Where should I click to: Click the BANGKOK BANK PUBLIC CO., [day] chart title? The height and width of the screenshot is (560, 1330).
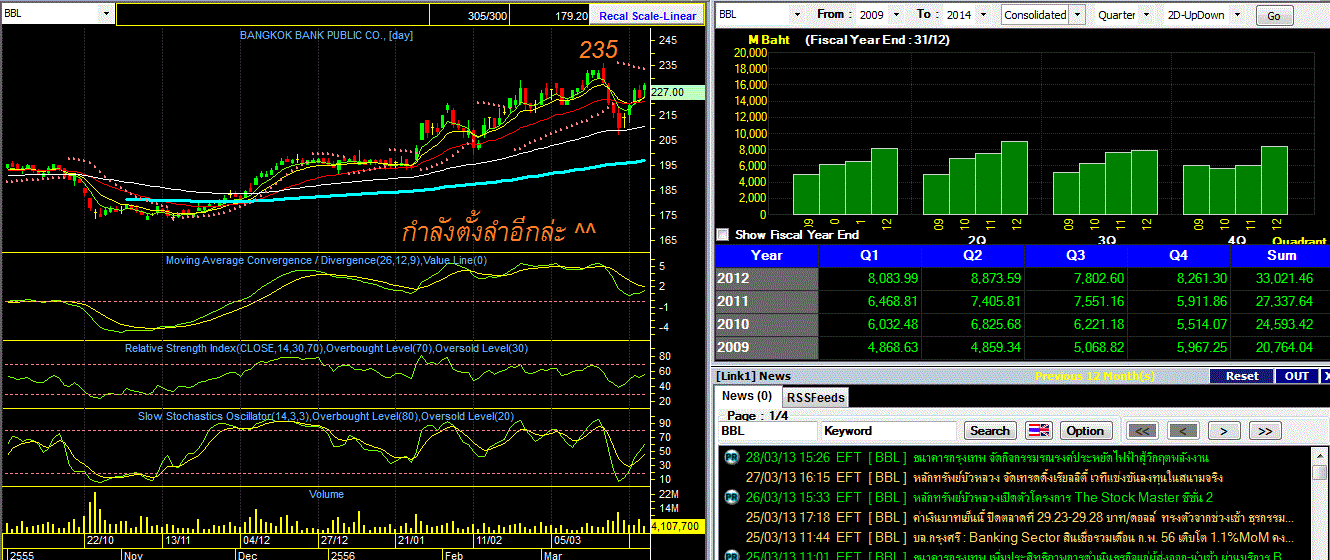[x=326, y=35]
